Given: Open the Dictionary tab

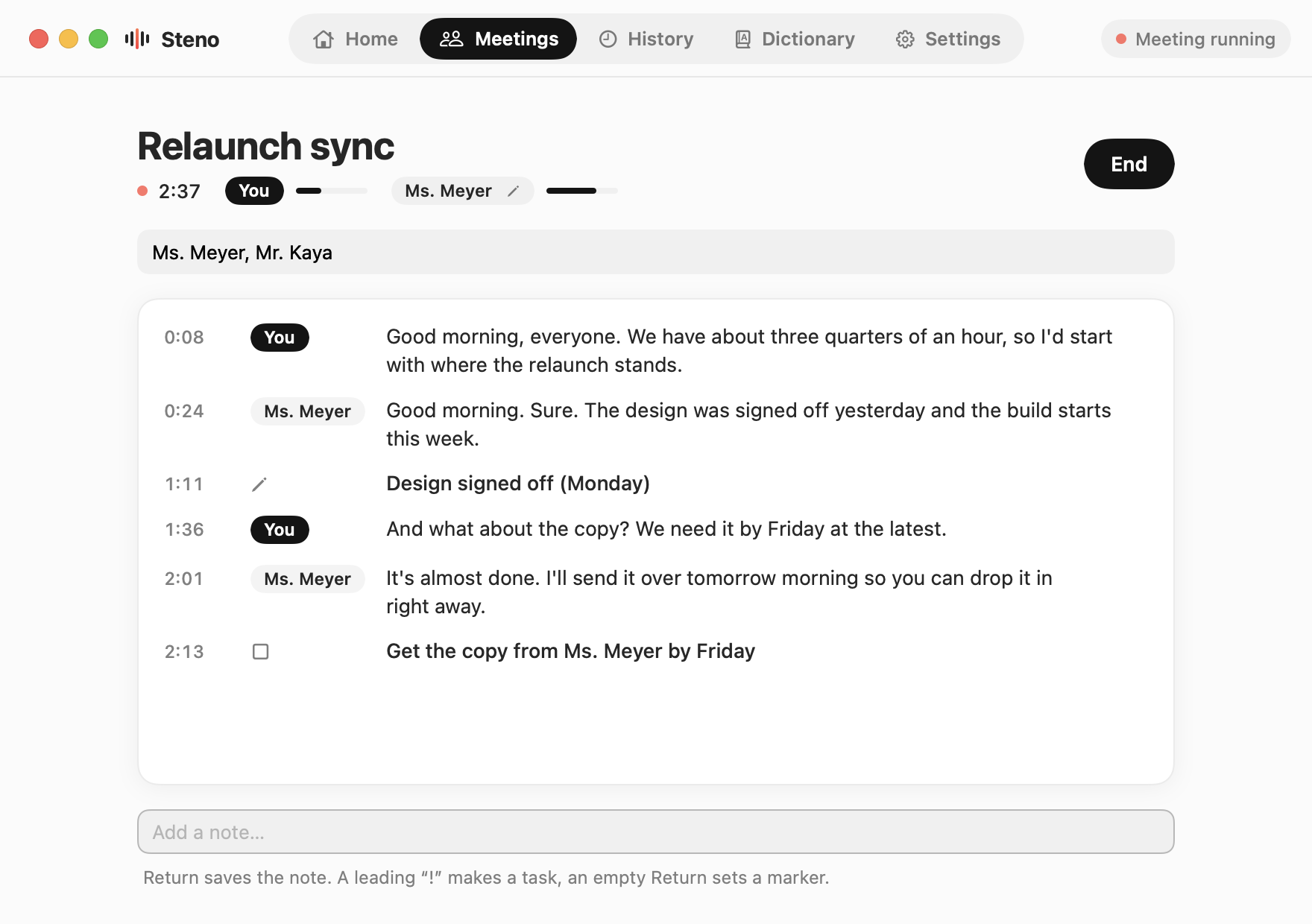Looking at the screenshot, I should [x=794, y=39].
